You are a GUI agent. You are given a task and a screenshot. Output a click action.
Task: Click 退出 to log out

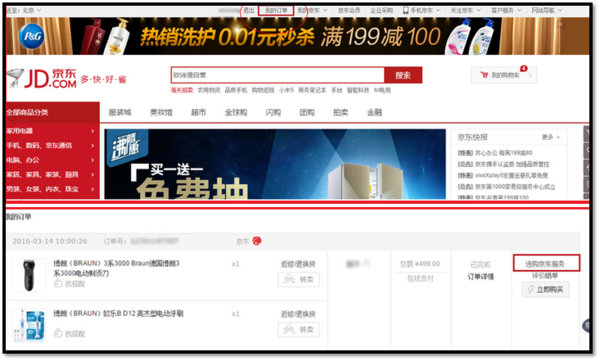[249, 10]
